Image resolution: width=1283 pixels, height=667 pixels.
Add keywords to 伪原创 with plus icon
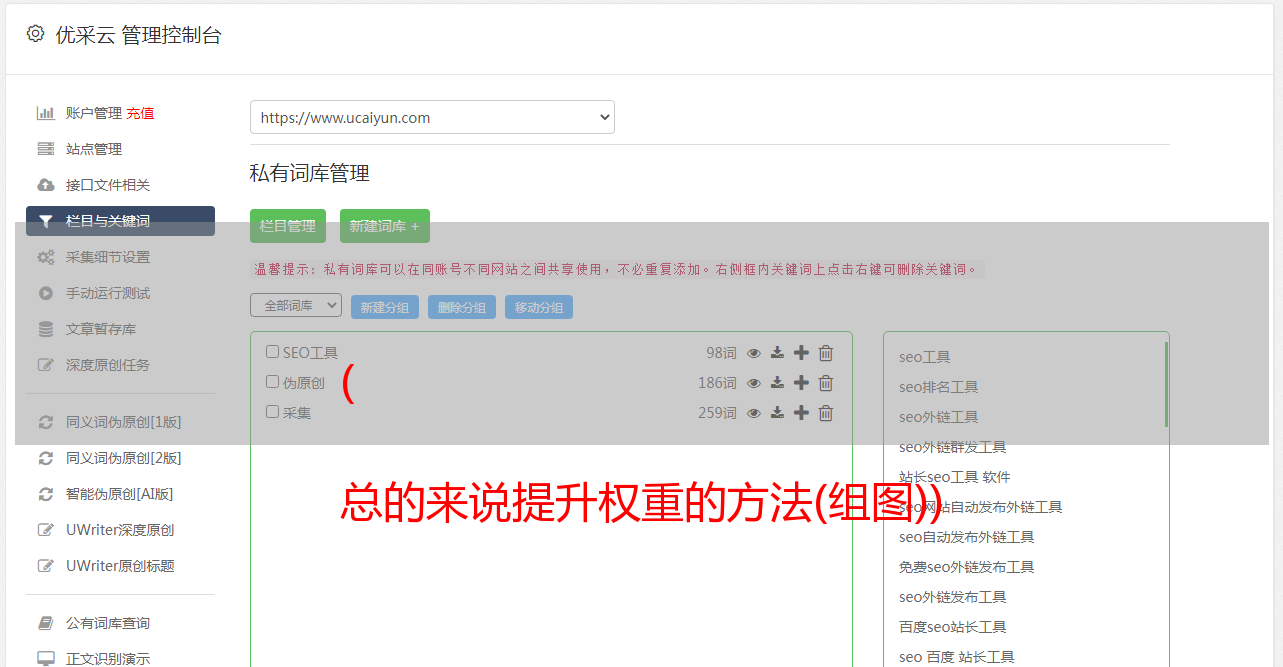[x=801, y=383]
